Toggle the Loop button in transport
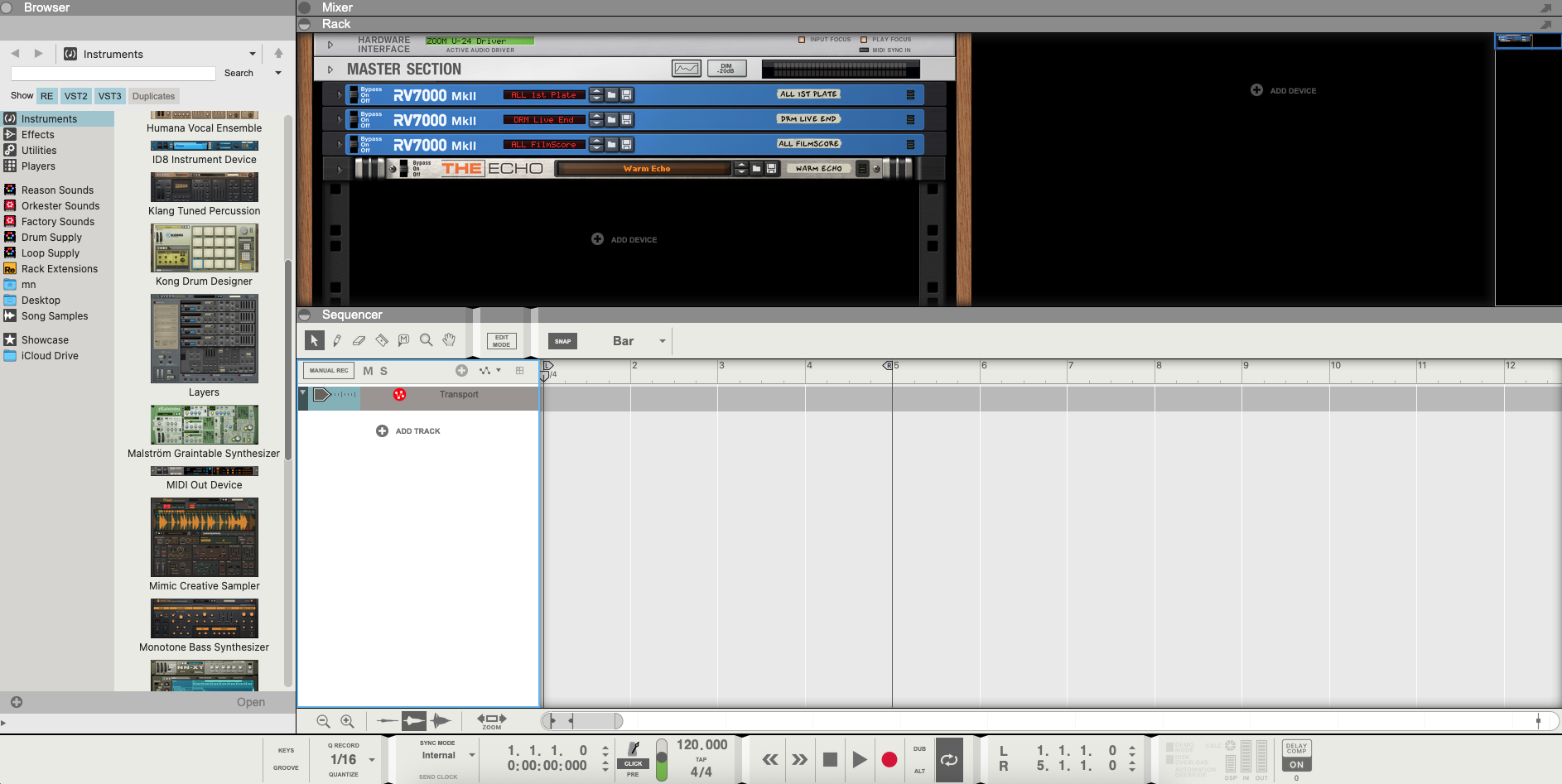 (x=949, y=759)
